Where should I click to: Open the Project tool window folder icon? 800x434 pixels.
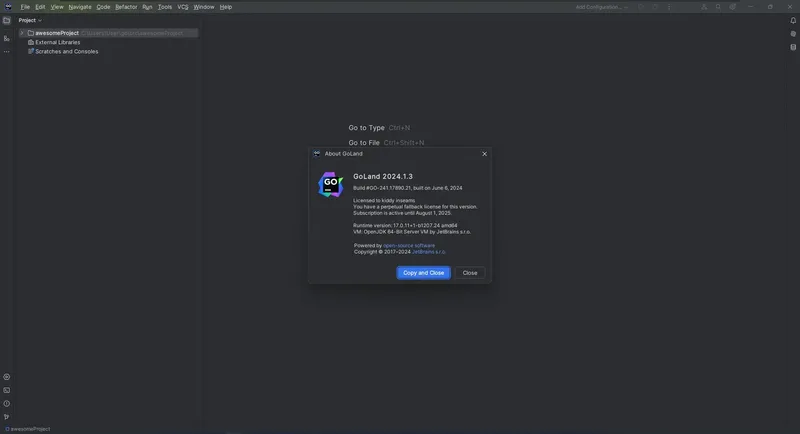(x=7, y=20)
